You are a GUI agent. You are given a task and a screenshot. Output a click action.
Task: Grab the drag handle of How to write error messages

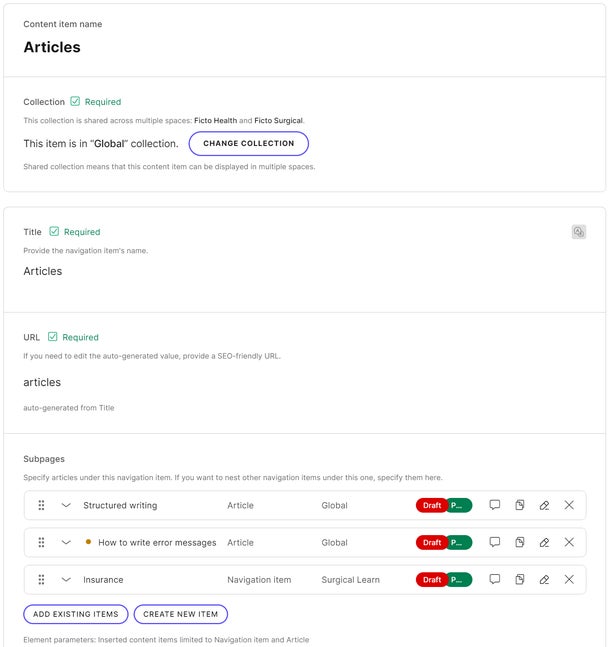tap(41, 542)
